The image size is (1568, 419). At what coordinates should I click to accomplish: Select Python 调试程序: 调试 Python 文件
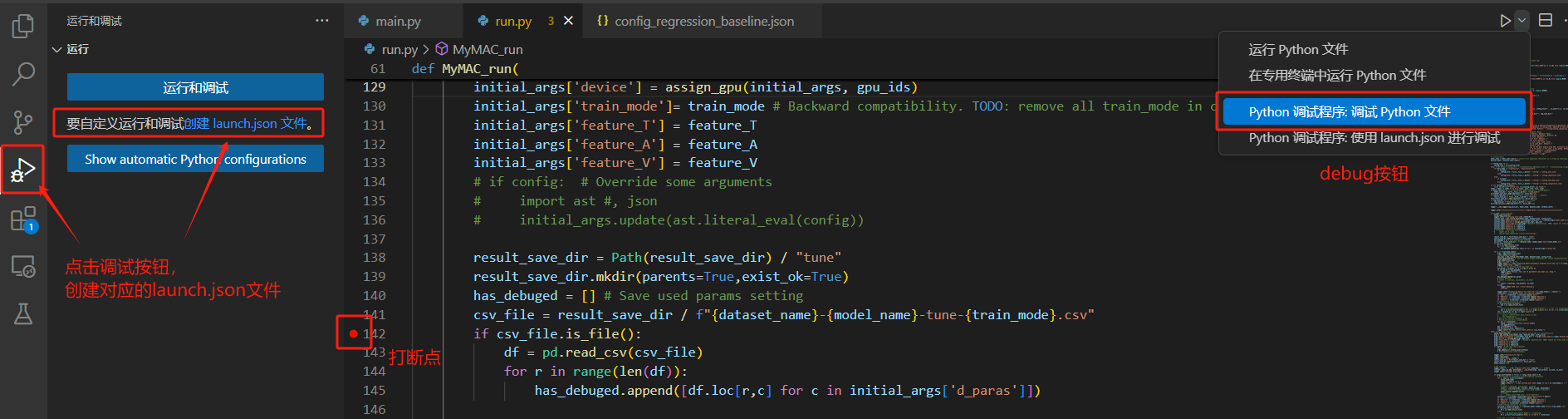(x=1374, y=111)
